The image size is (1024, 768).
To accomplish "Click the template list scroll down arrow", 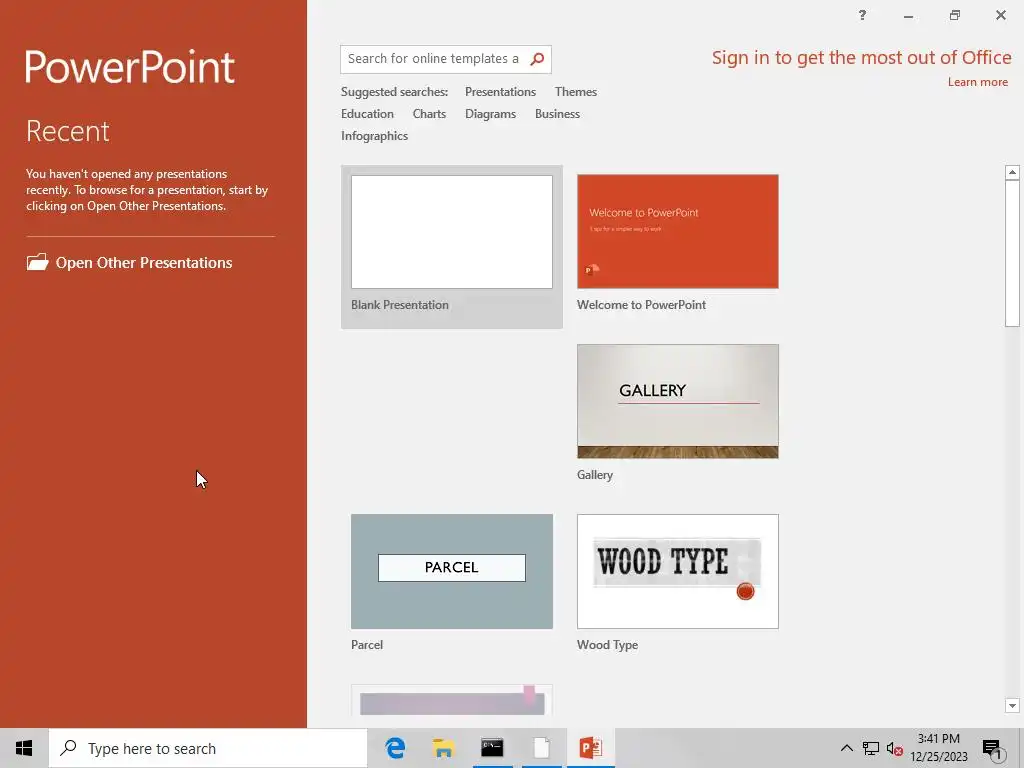I will point(1012,706).
